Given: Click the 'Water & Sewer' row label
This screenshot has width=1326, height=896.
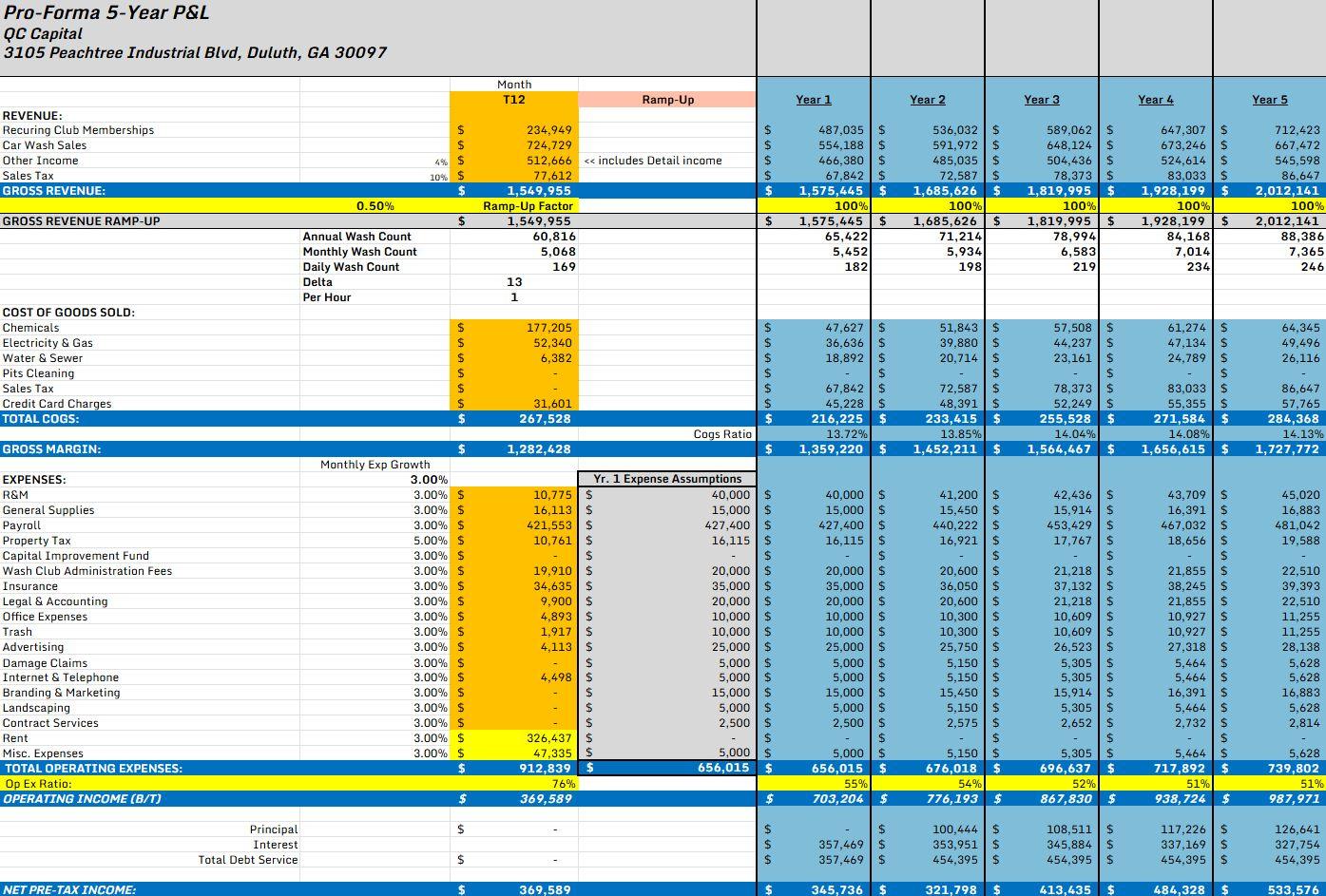Looking at the screenshot, I should click(x=43, y=358).
